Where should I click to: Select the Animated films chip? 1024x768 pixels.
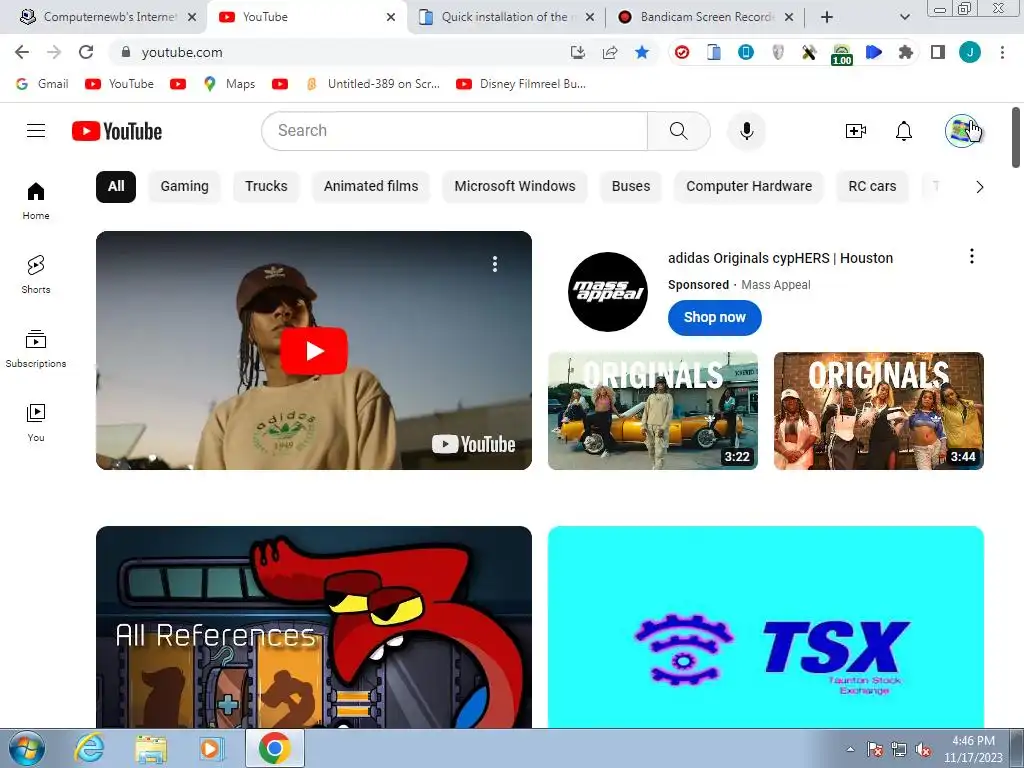(x=371, y=187)
